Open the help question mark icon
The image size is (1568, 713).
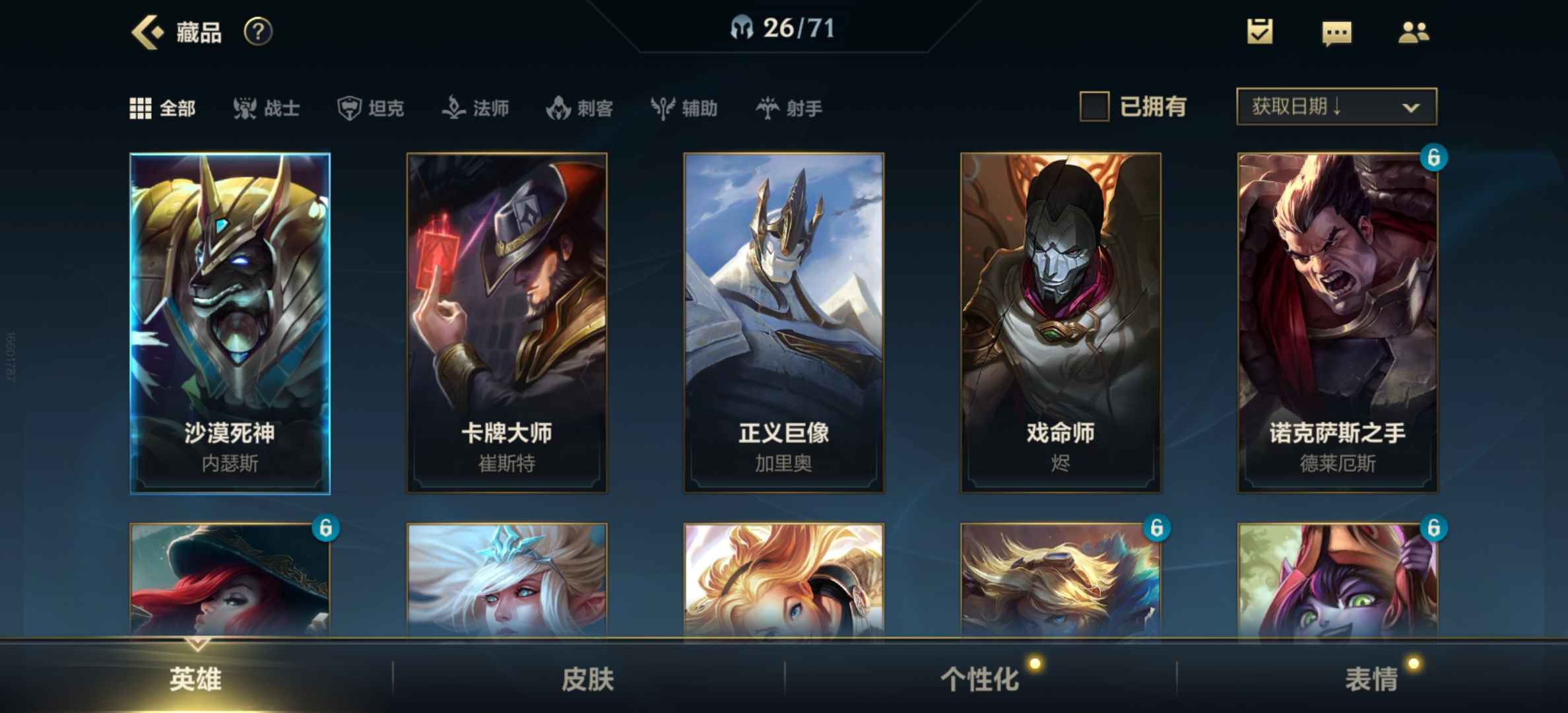[258, 32]
